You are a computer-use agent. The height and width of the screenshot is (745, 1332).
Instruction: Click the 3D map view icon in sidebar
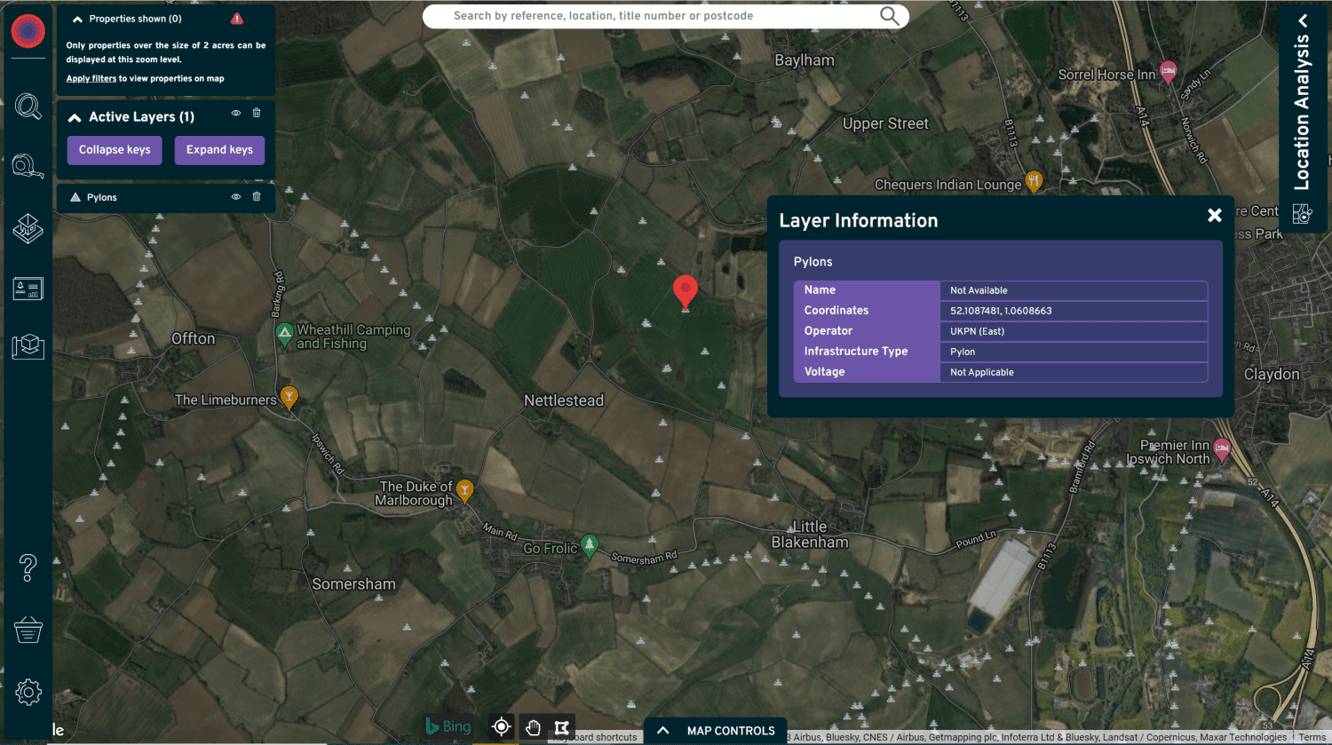[28, 347]
